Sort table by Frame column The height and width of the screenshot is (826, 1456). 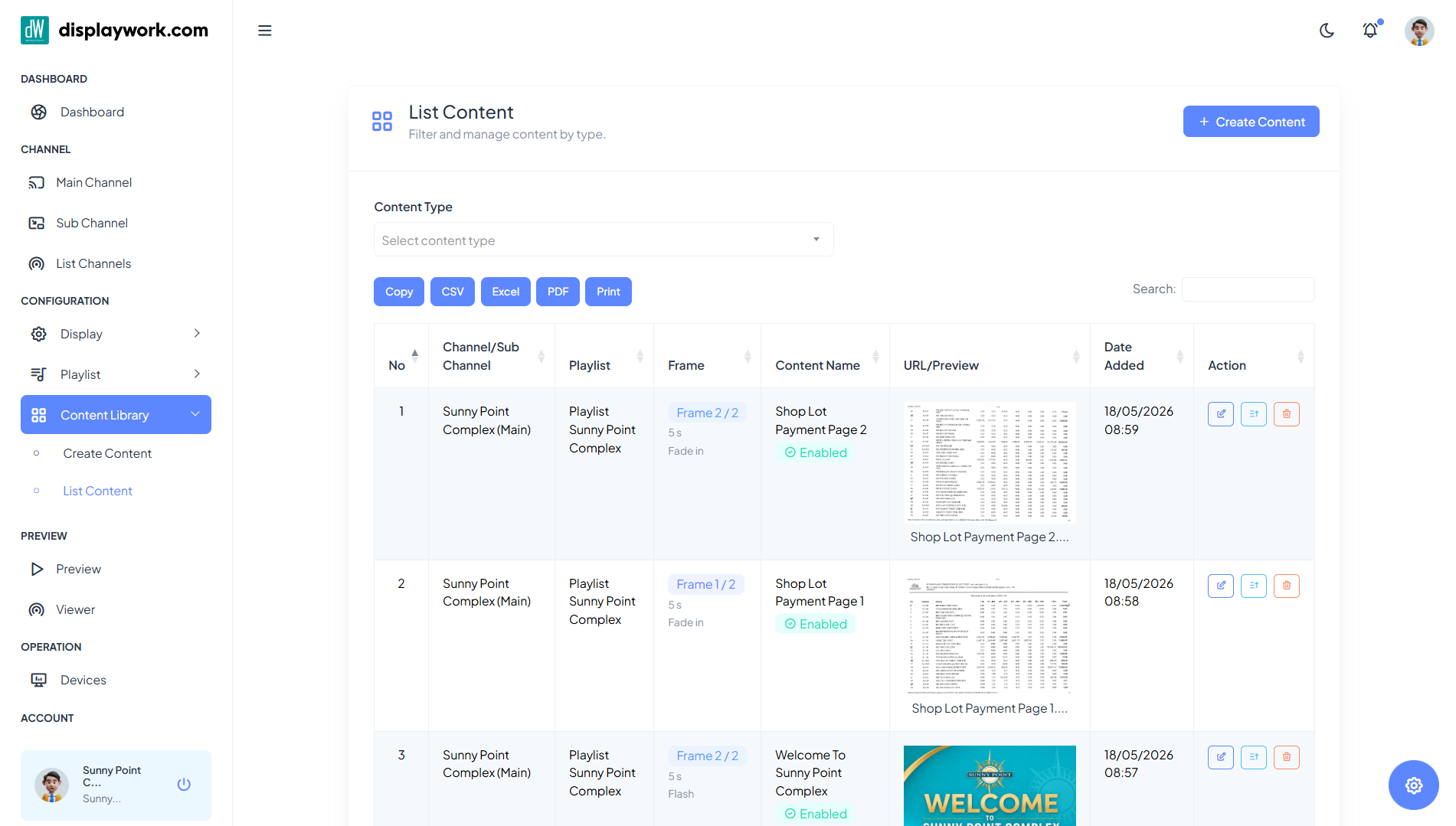(x=707, y=356)
